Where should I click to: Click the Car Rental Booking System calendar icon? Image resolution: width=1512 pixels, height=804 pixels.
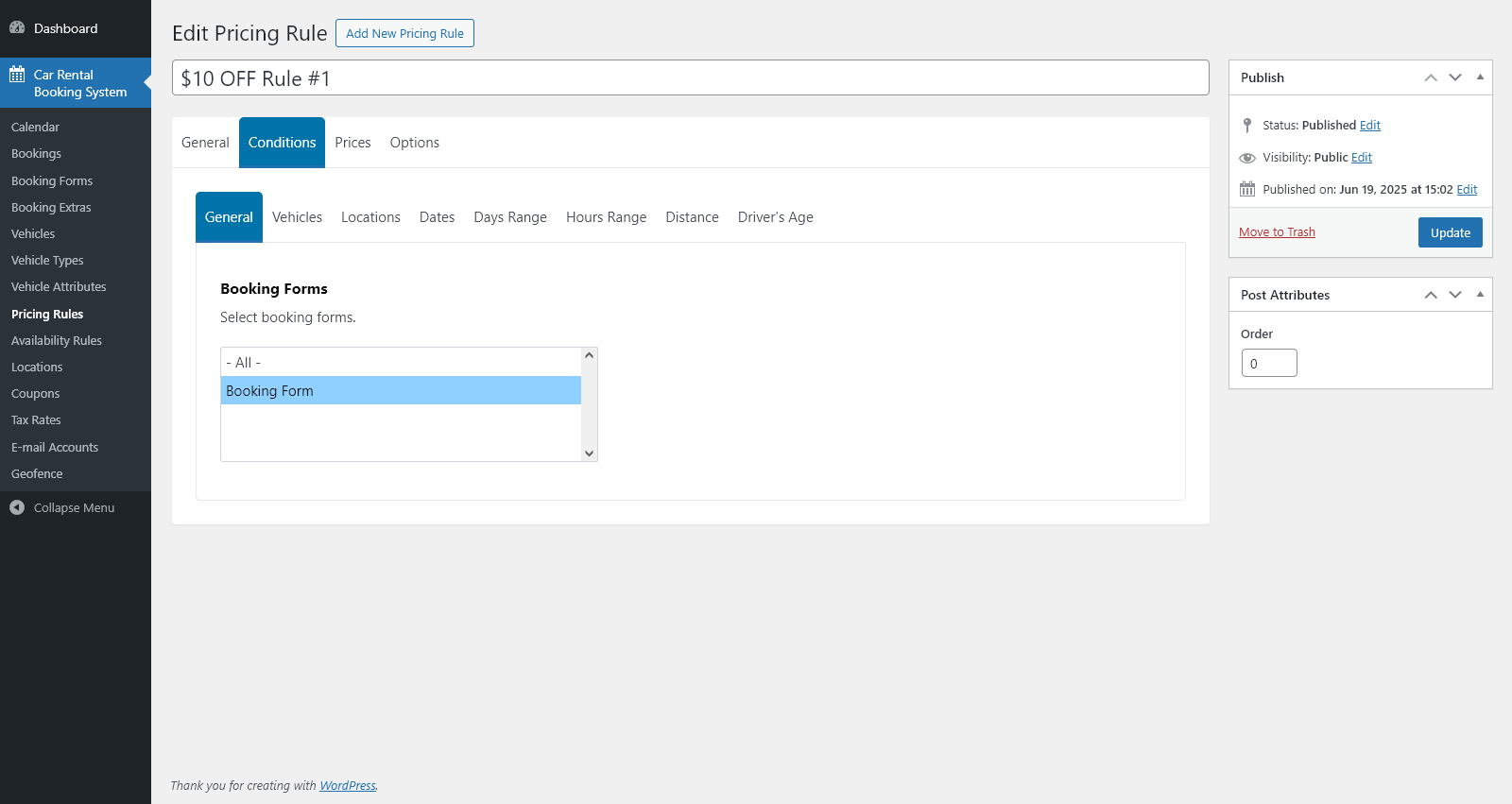[x=17, y=75]
